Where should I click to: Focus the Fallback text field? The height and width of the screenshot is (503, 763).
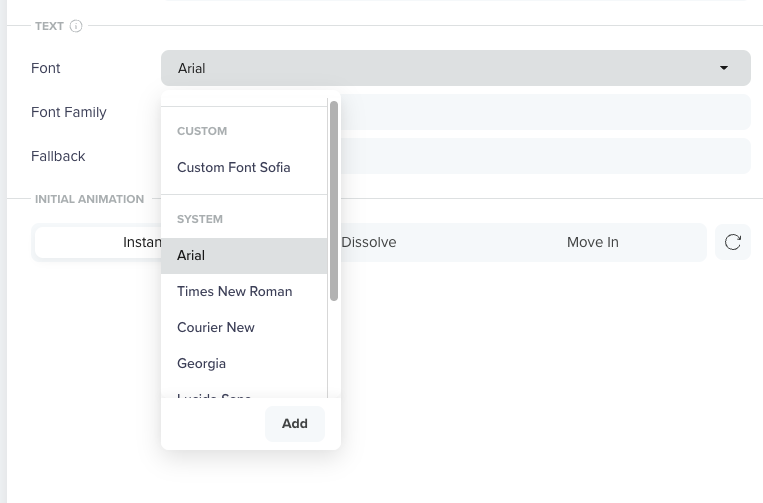(x=545, y=156)
